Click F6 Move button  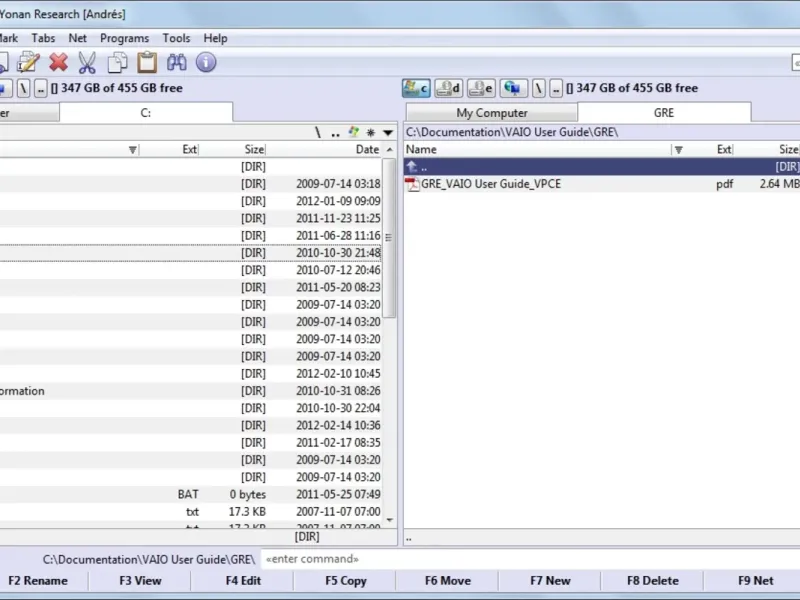448,581
